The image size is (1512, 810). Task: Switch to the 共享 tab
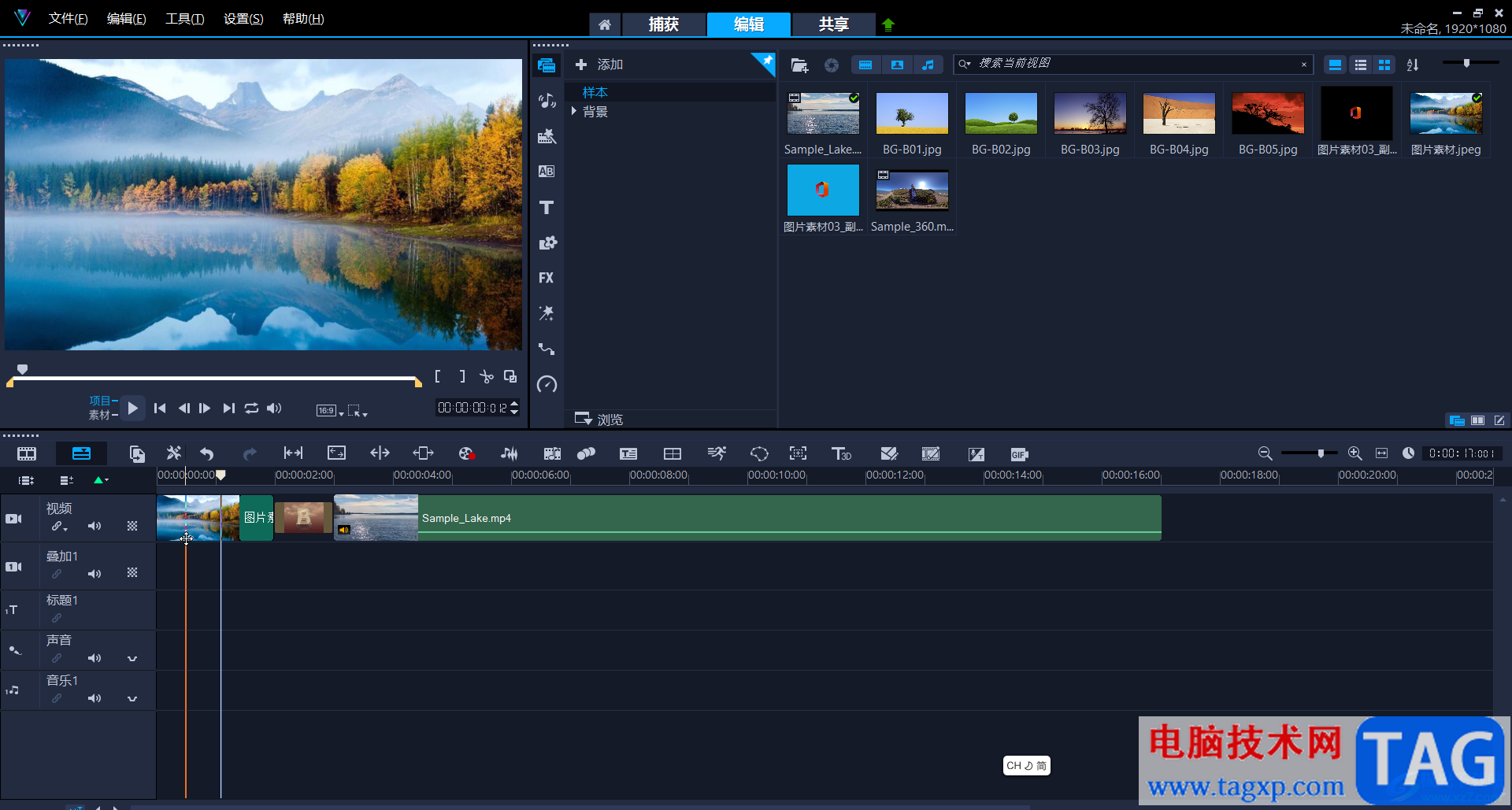pos(833,24)
